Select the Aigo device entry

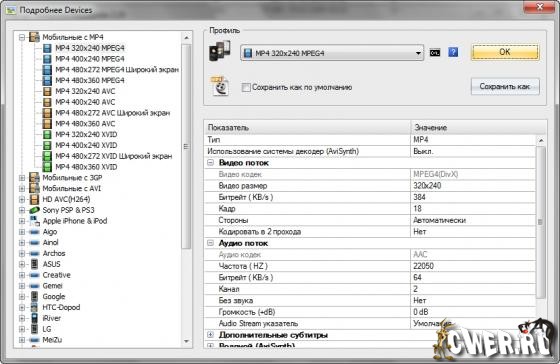click(50, 232)
